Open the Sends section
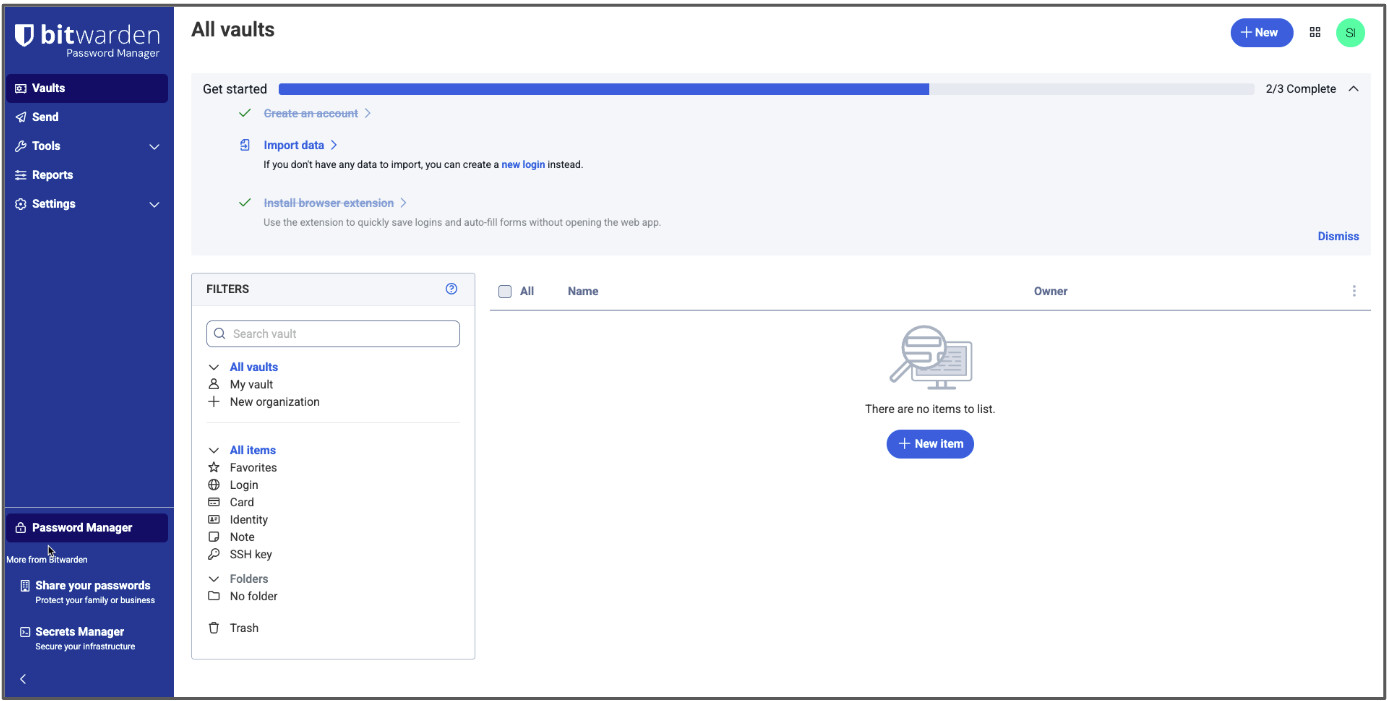The height and width of the screenshot is (701, 1387). 40,117
